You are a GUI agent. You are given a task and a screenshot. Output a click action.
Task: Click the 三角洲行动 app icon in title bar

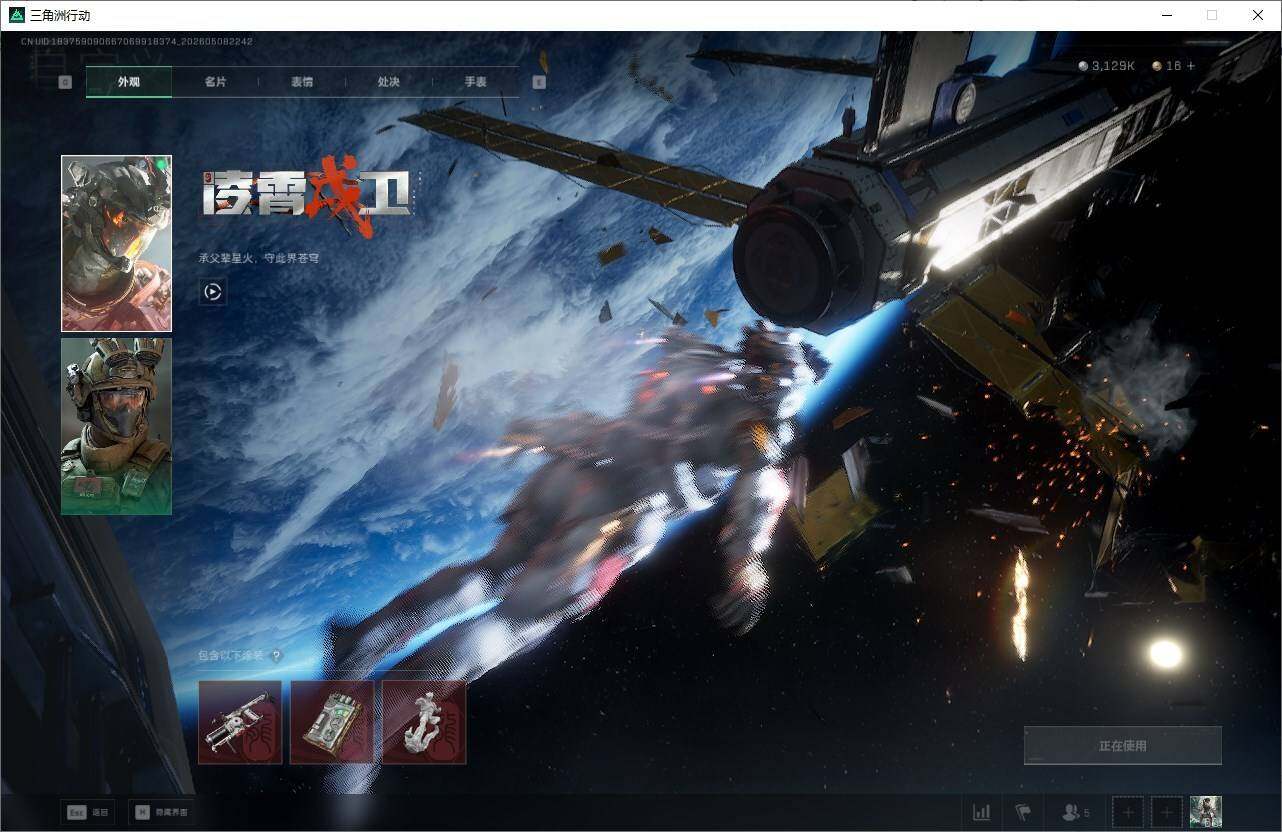tap(16, 15)
